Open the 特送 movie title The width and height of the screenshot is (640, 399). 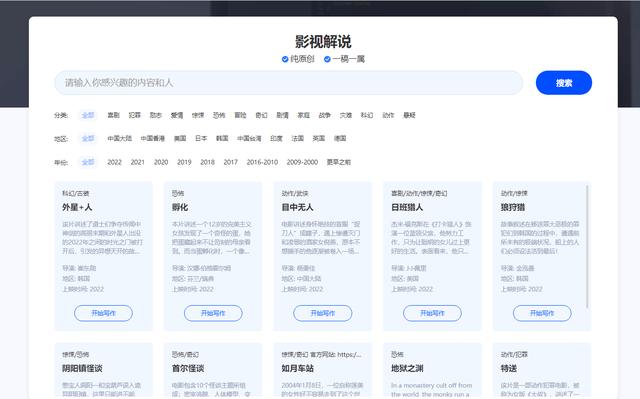click(x=509, y=368)
